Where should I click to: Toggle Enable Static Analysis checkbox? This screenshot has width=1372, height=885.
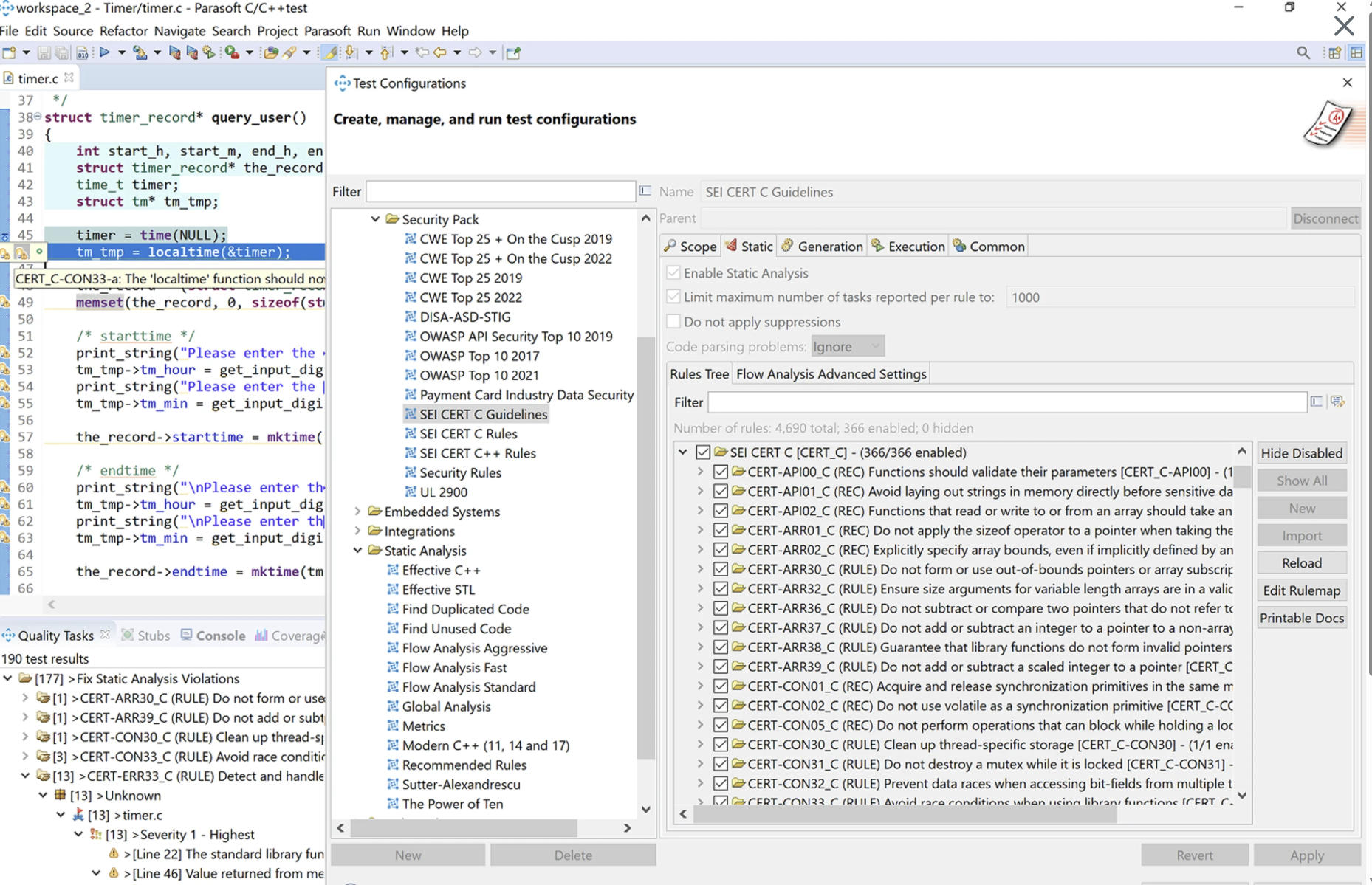pyautogui.click(x=673, y=272)
